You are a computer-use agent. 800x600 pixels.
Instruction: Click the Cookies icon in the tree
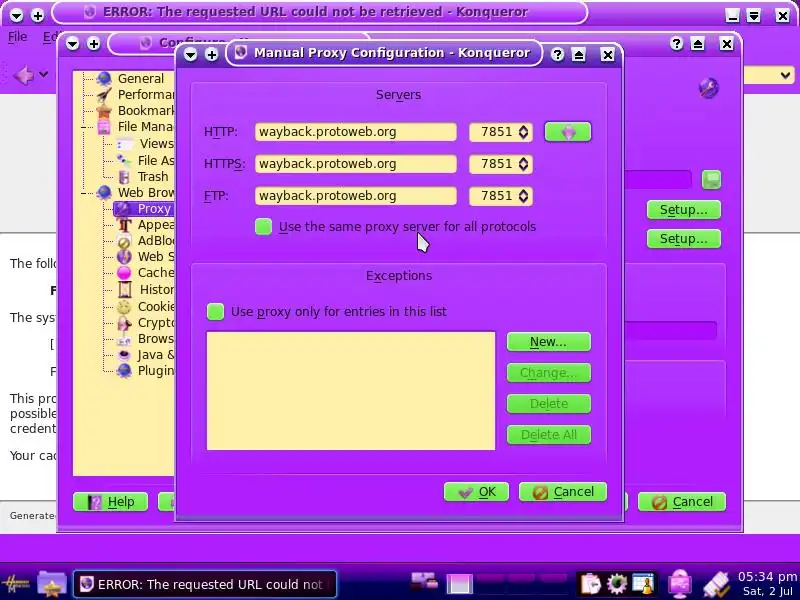coord(124,307)
